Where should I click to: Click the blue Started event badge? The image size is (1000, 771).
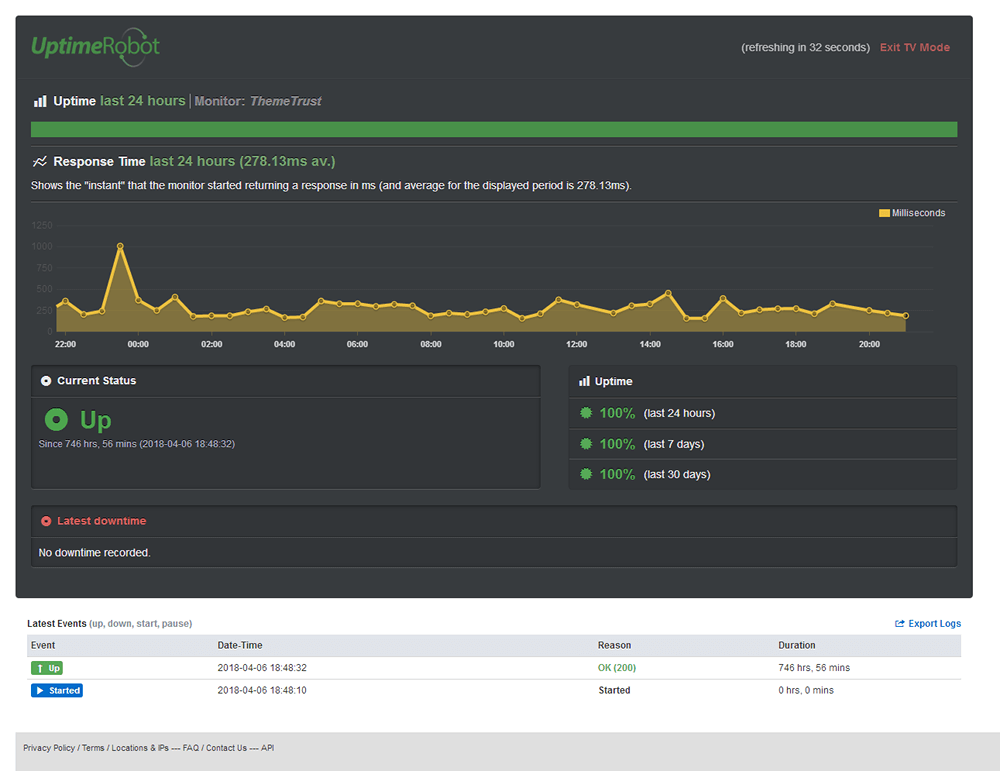click(57, 690)
